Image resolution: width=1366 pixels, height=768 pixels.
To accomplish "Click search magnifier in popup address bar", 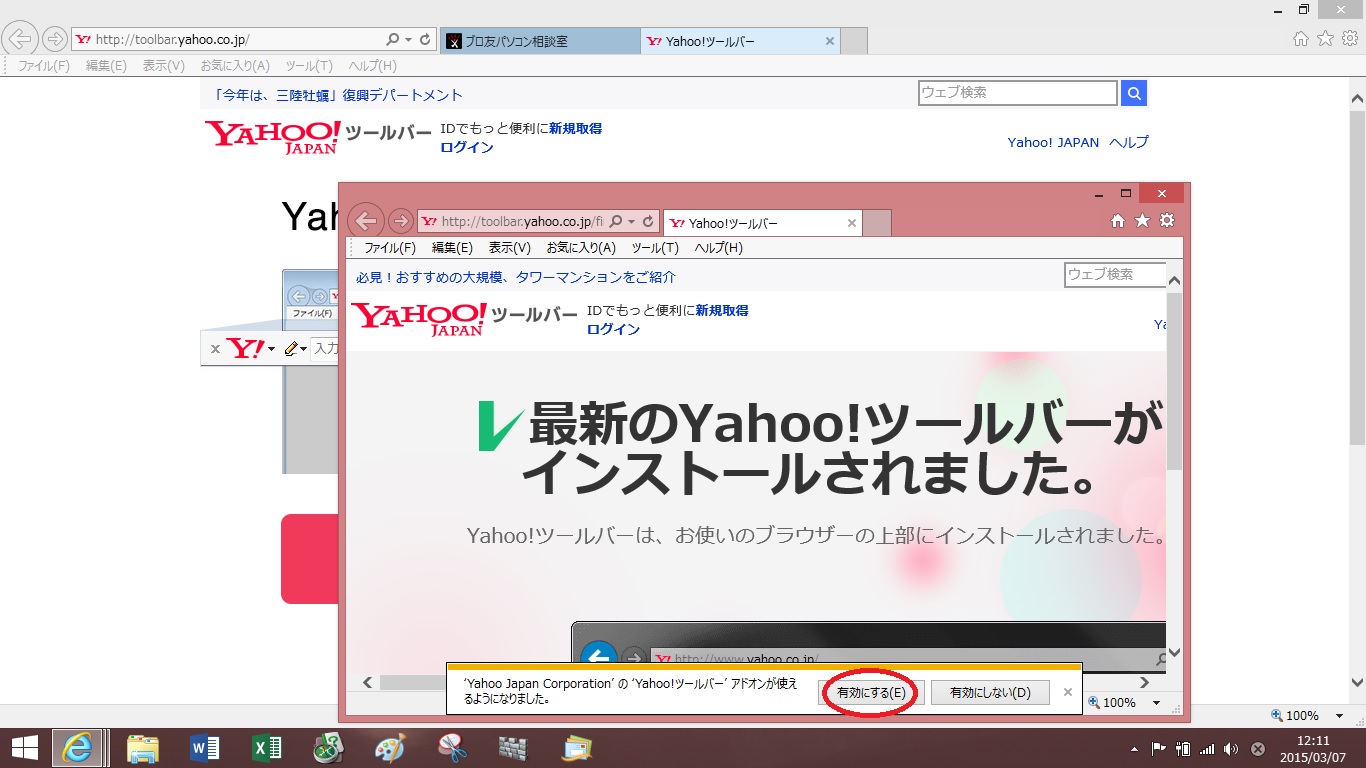I will tap(616, 222).
